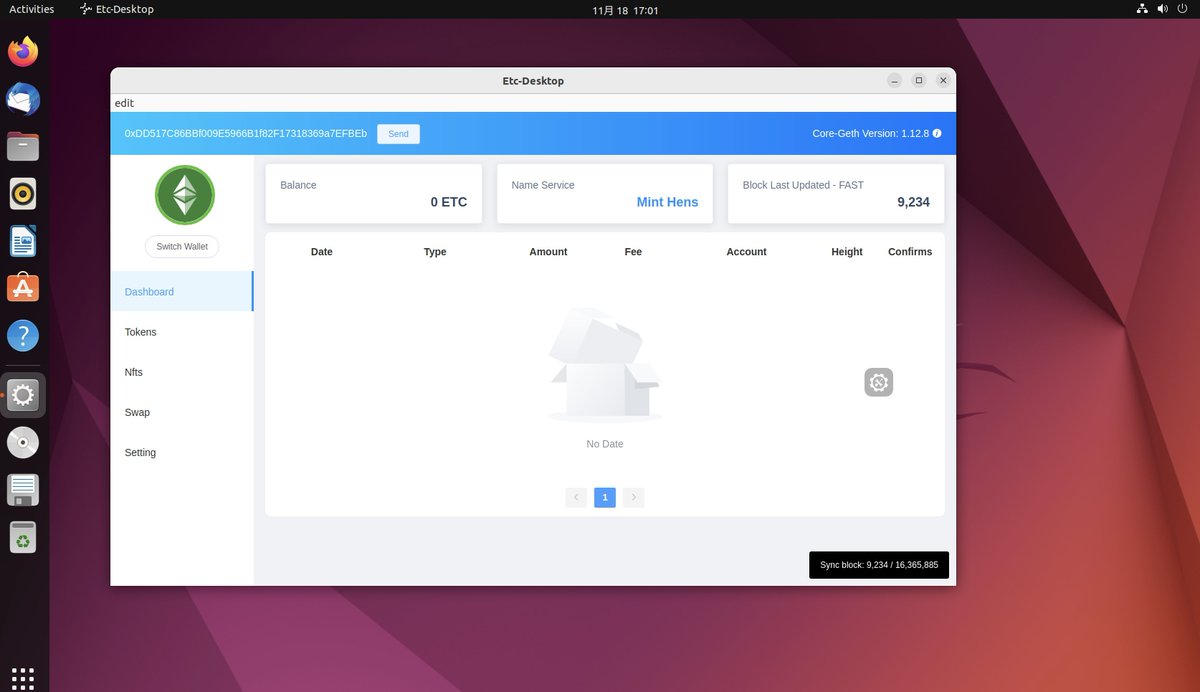Select Dashboard in the sidebar
The width and height of the screenshot is (1200, 692).
coord(182,291)
